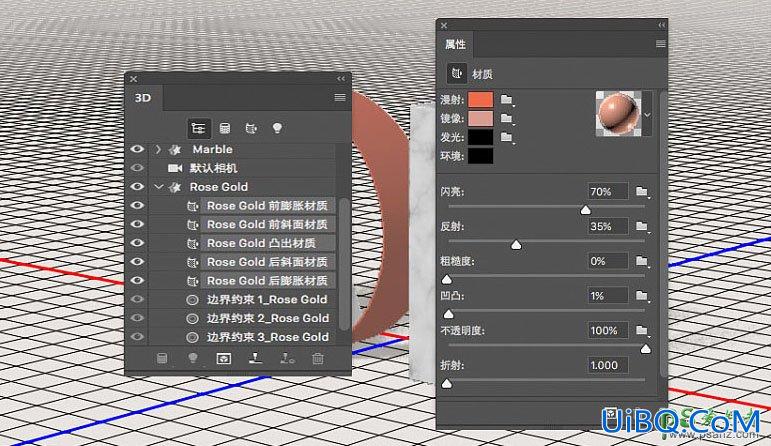Click the 反射 slider handle
Image resolution: width=771 pixels, height=446 pixels.
click(516, 244)
